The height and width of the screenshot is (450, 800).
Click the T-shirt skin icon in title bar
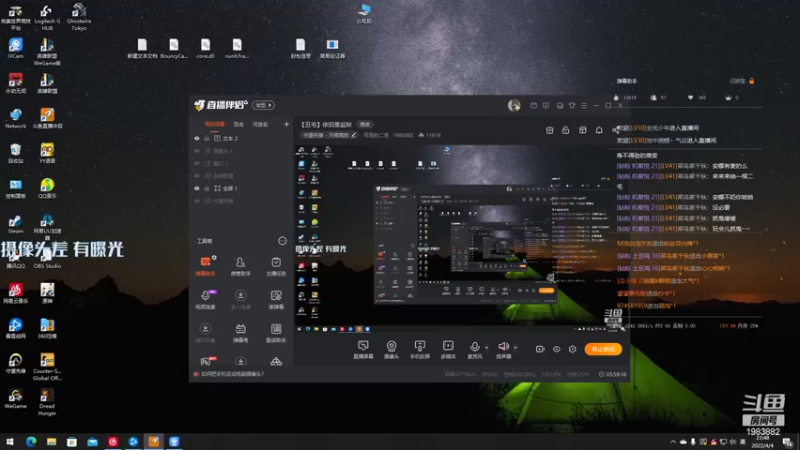click(572, 105)
